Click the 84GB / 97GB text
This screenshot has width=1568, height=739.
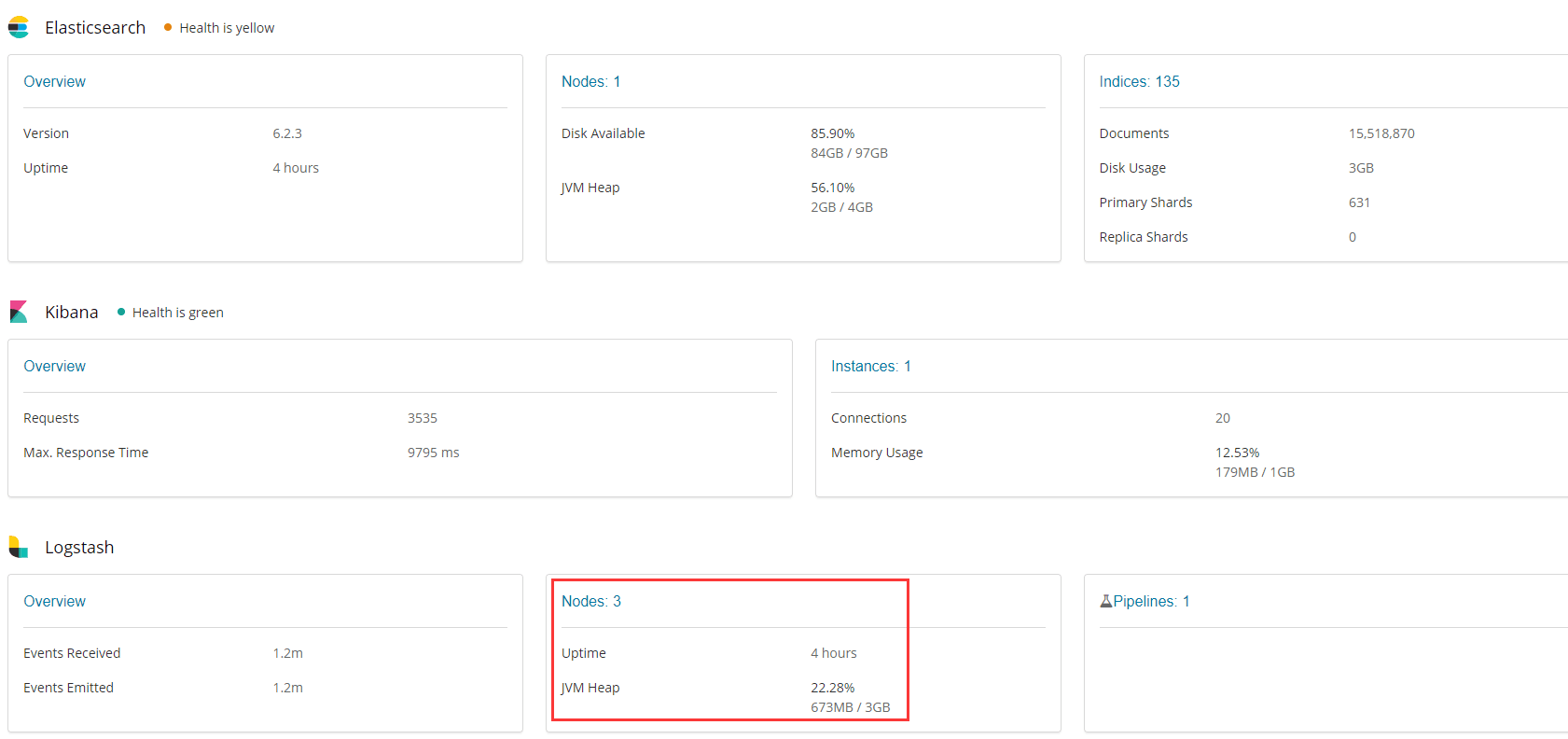pyautogui.click(x=849, y=153)
